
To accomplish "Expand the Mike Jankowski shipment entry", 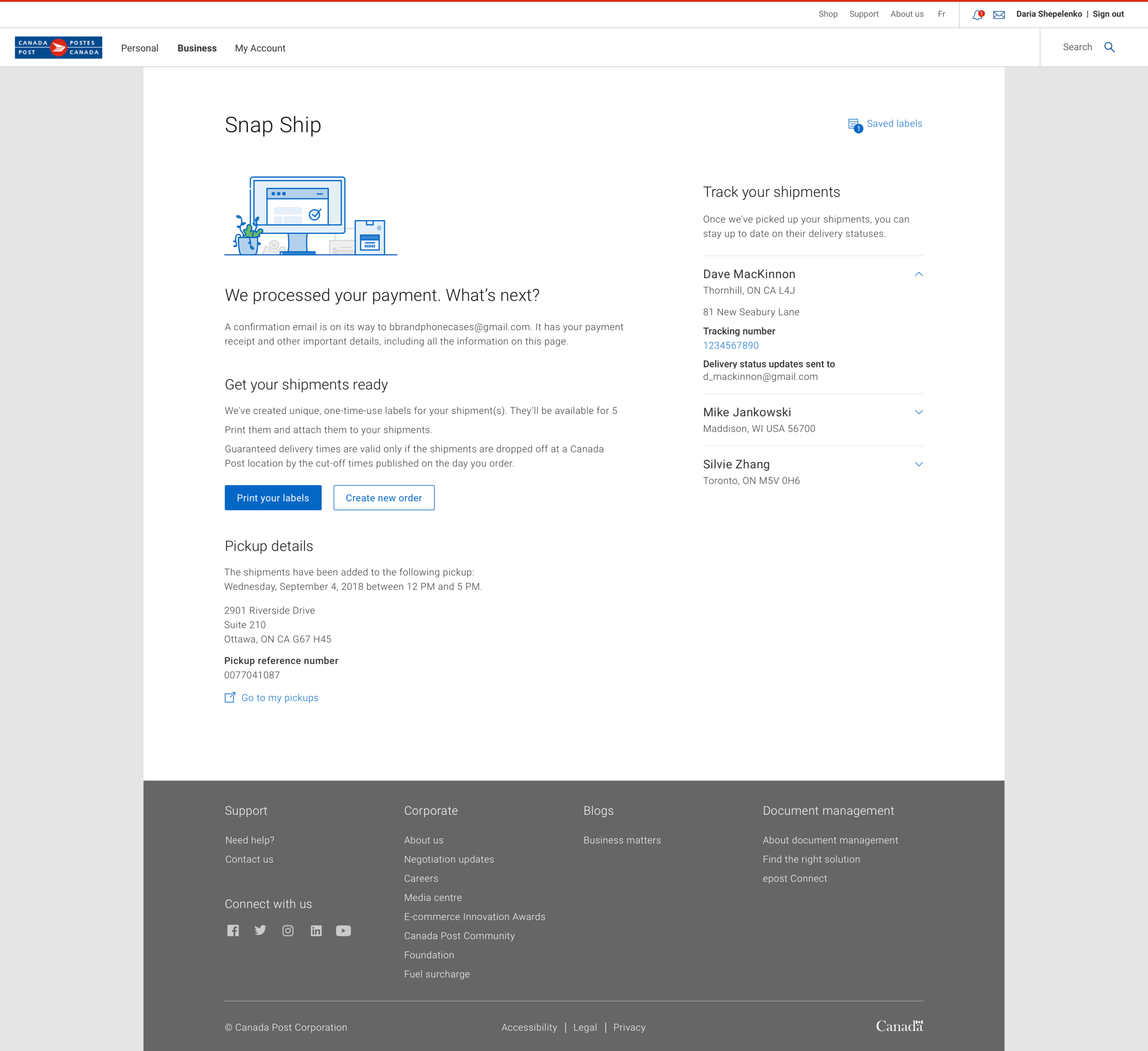I will click(918, 411).
